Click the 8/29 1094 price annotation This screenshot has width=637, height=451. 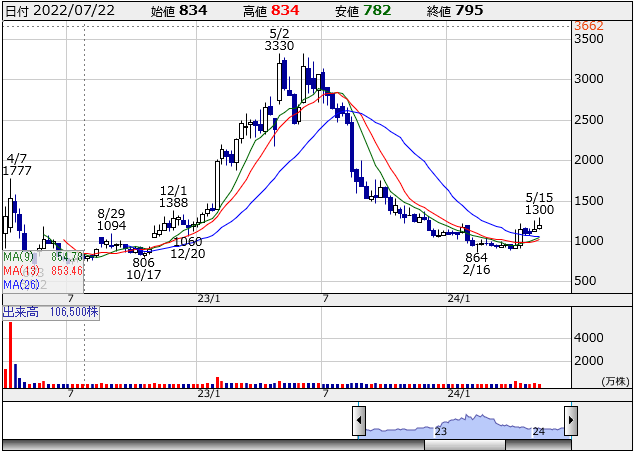tap(112, 220)
